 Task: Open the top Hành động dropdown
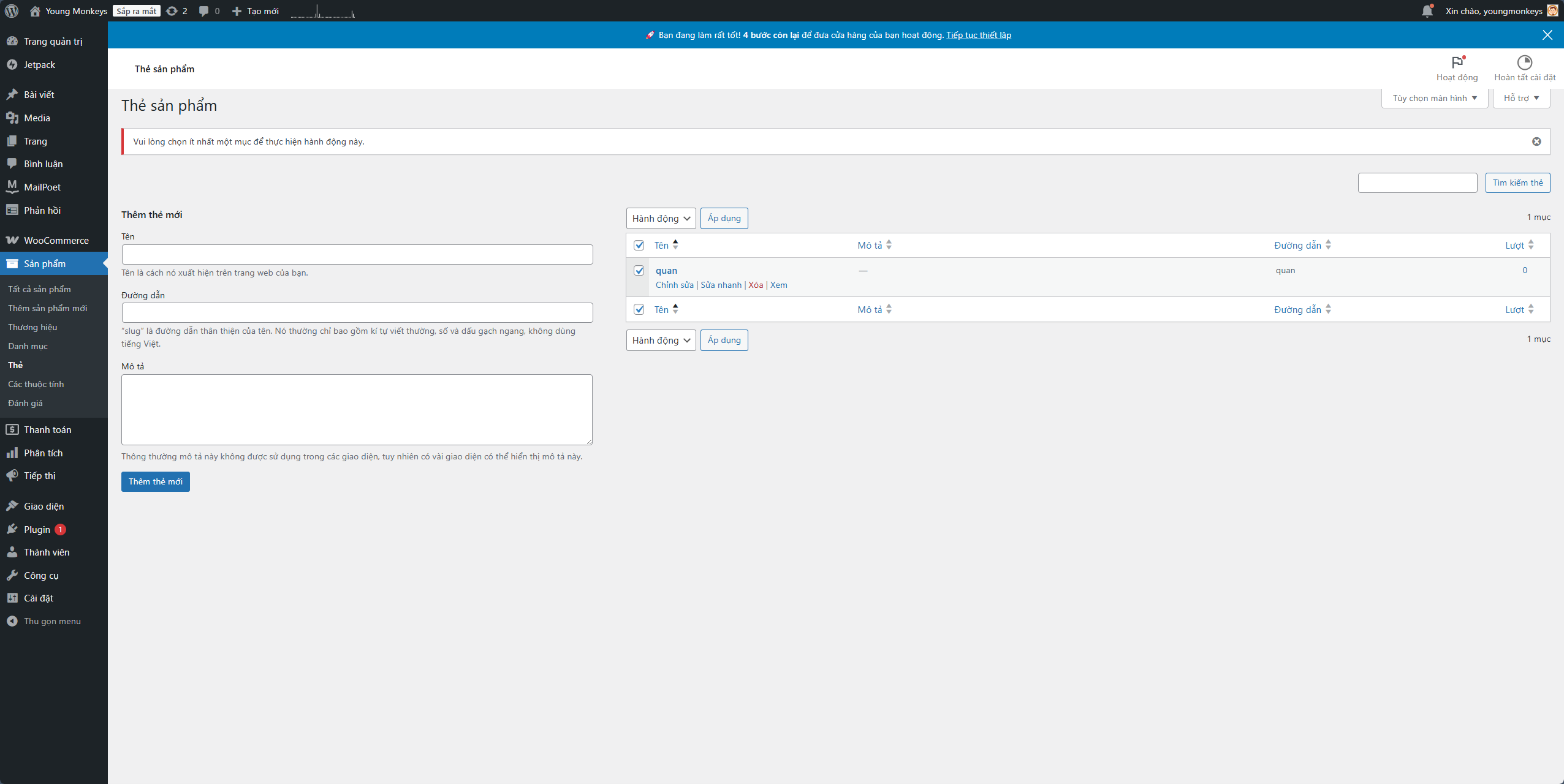coord(661,219)
